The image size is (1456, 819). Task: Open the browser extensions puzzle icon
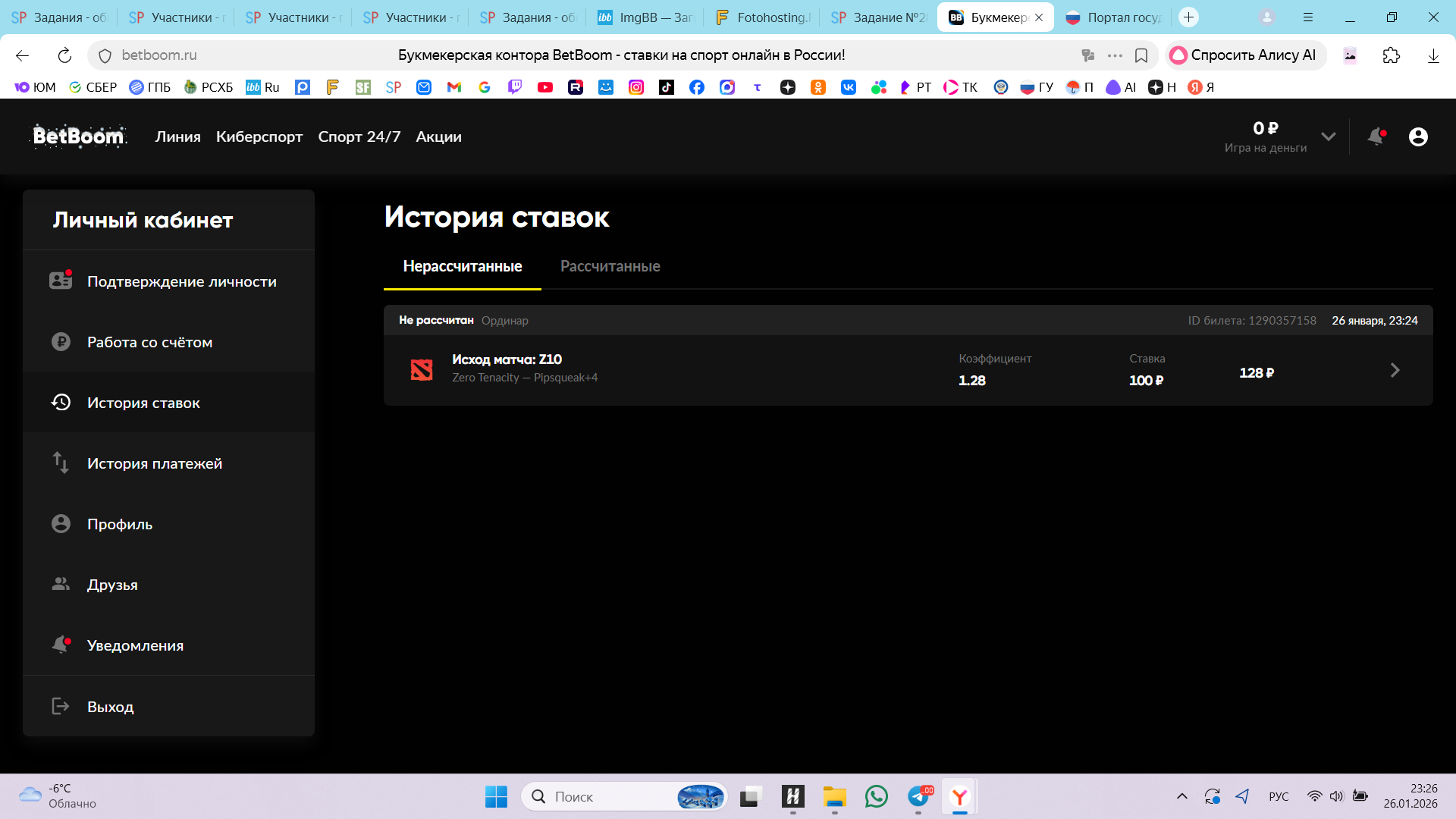pyautogui.click(x=1391, y=55)
